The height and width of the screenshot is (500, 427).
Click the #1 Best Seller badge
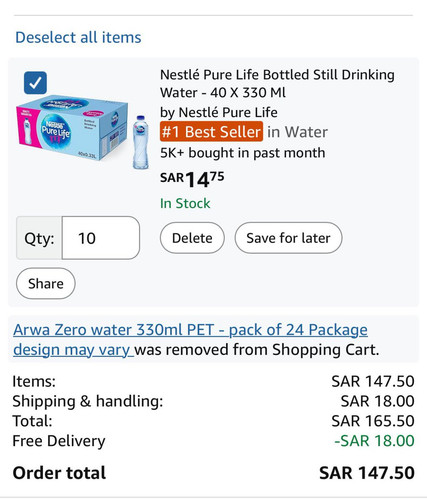point(211,132)
